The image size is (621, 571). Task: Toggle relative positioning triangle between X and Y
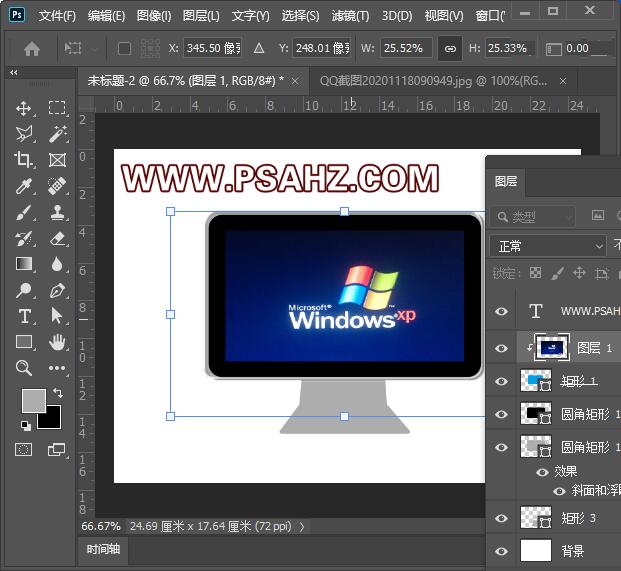pyautogui.click(x=259, y=48)
